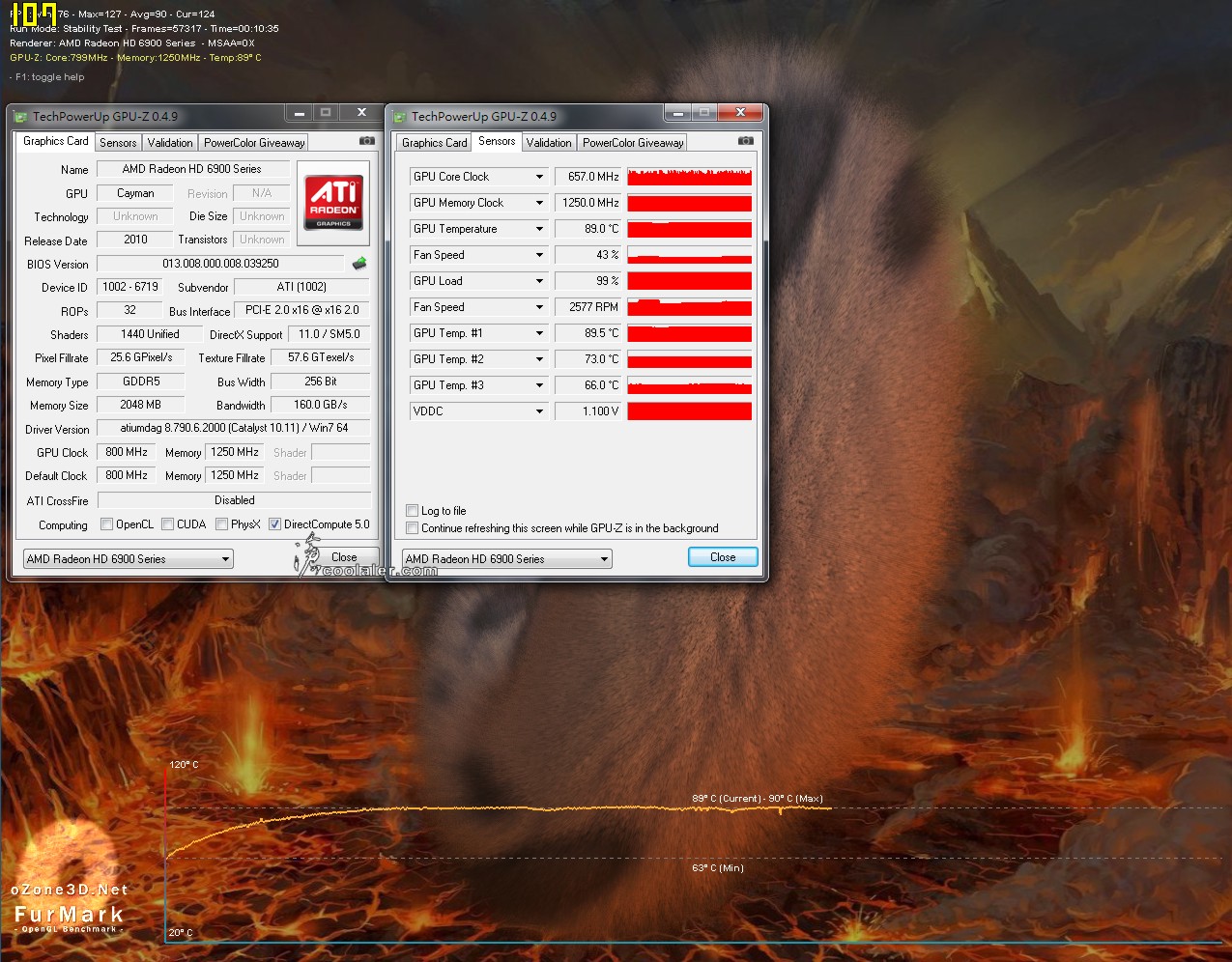
Task: Click Close button in Graphics Card window
Action: pyautogui.click(x=344, y=557)
